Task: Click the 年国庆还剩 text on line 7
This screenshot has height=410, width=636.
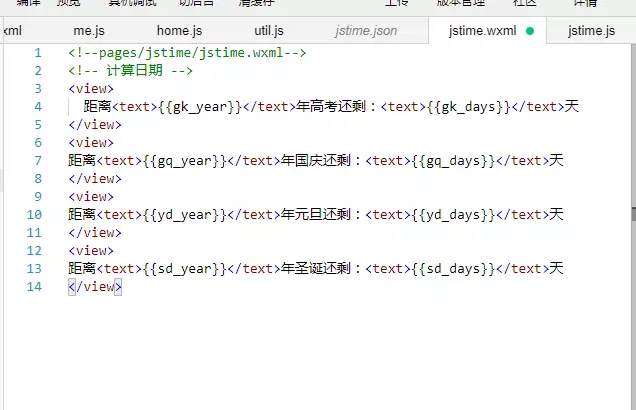Action: tap(315, 161)
